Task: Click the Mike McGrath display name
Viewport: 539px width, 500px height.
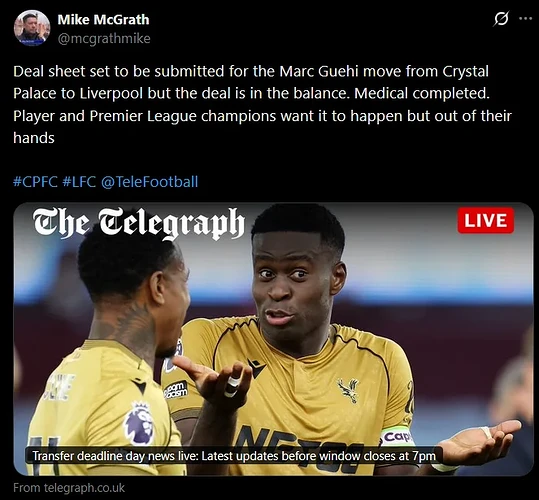Action: [x=103, y=20]
